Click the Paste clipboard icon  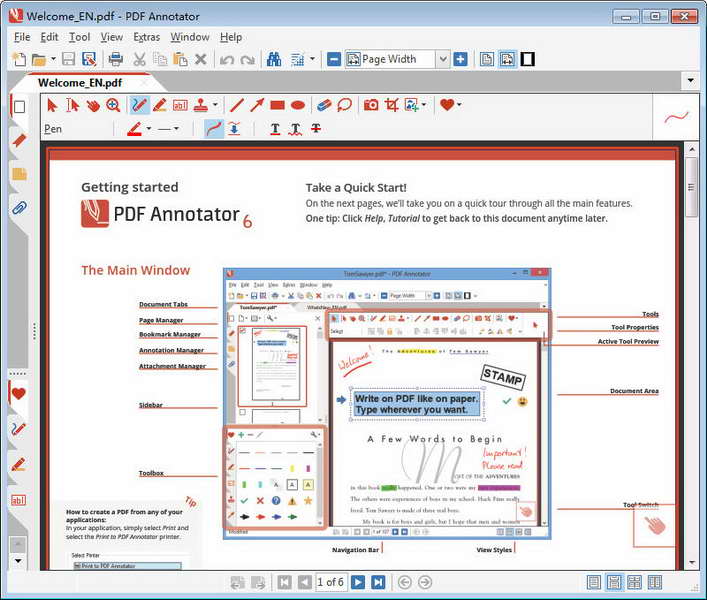tap(180, 59)
